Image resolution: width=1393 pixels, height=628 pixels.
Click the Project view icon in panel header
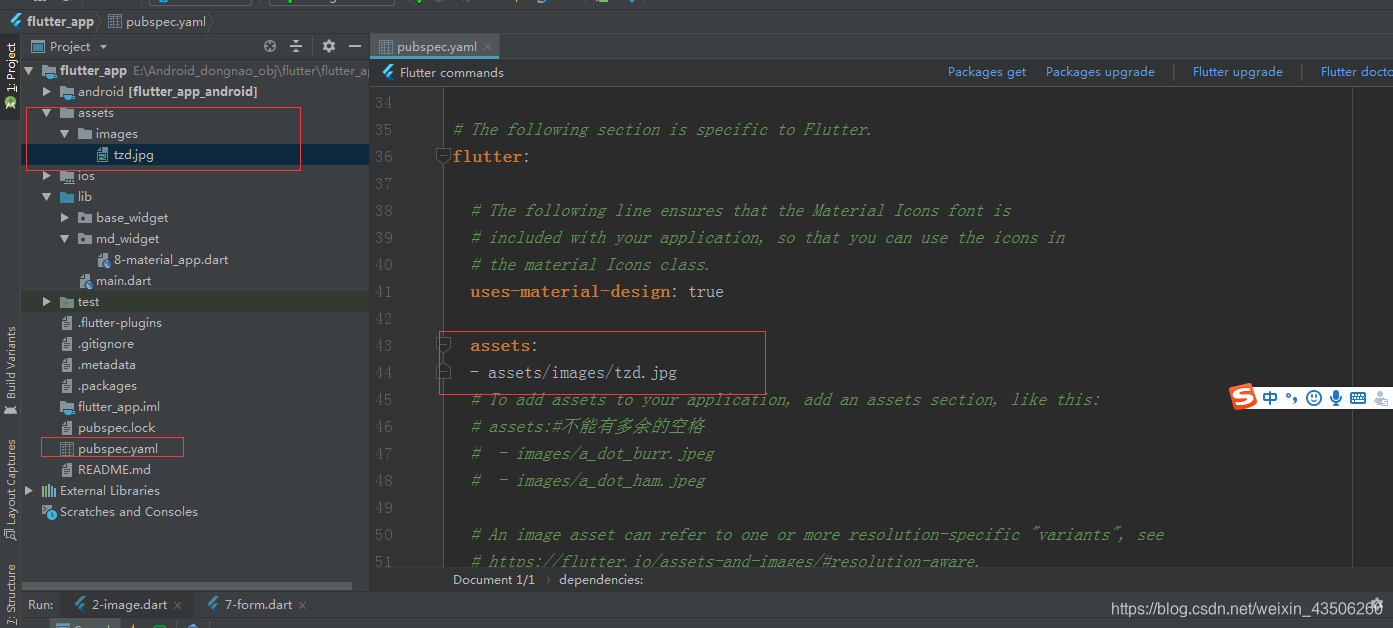point(38,46)
